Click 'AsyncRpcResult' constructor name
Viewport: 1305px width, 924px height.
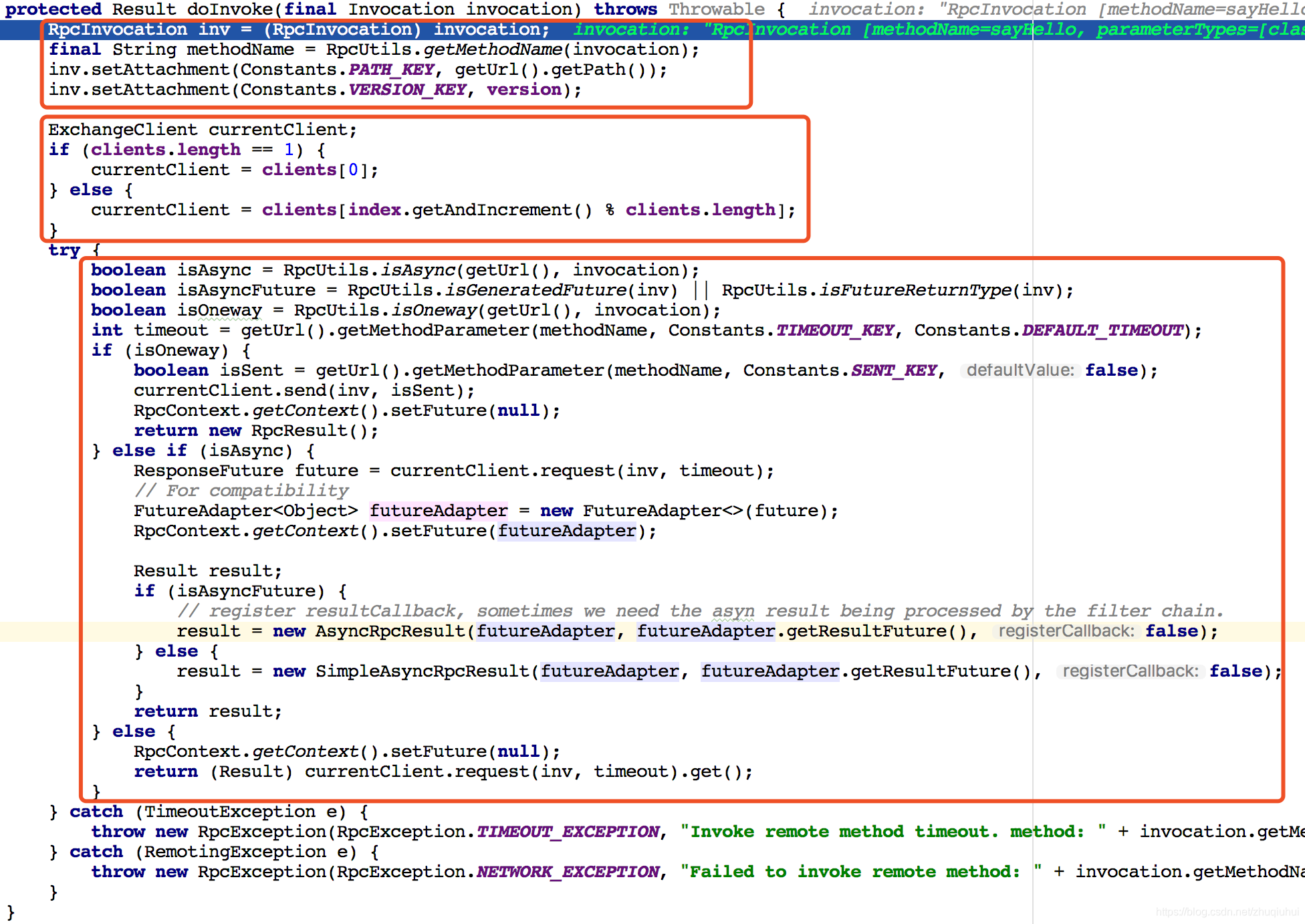pyautogui.click(x=390, y=631)
